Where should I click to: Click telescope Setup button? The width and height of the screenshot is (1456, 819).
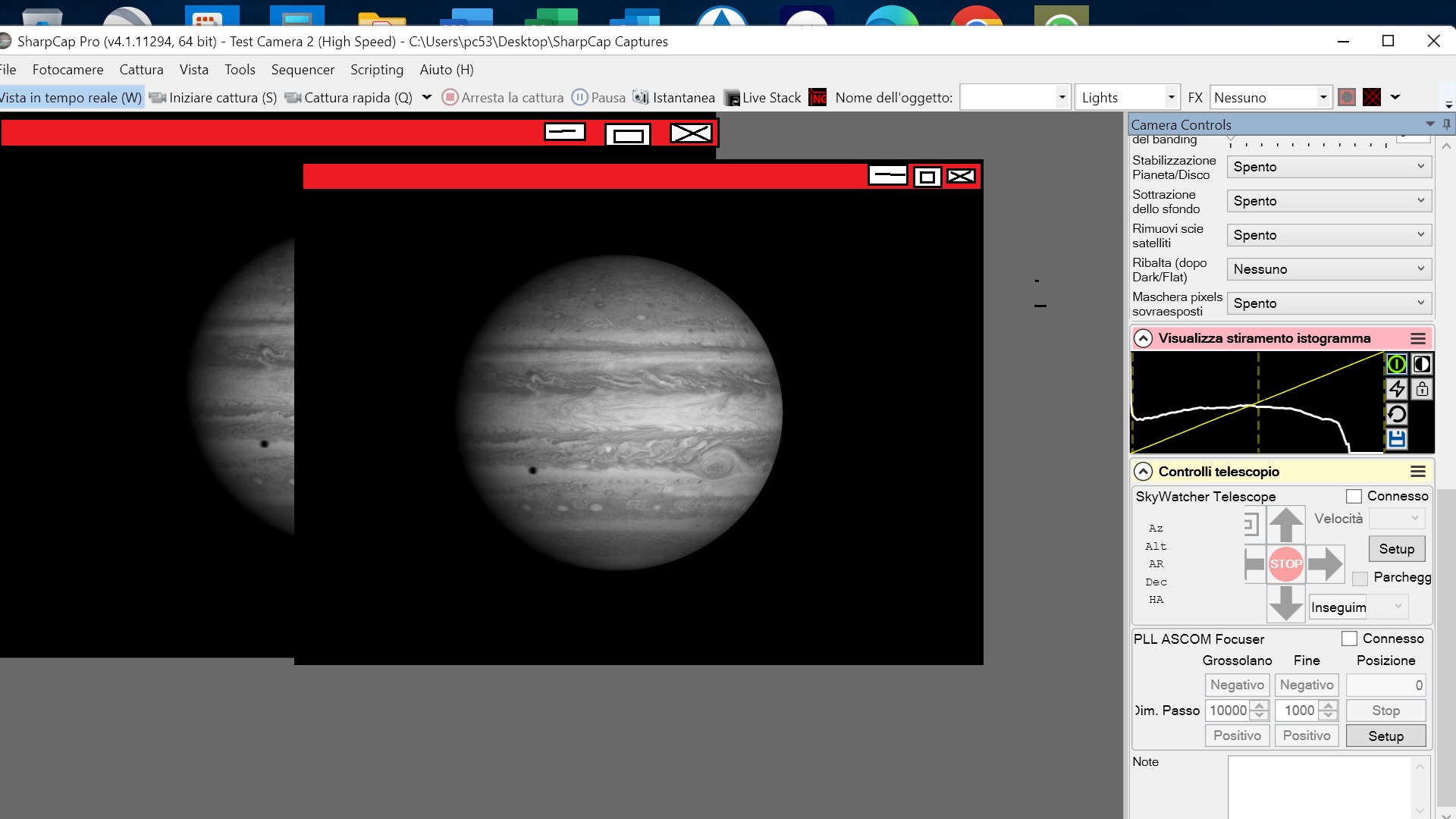pos(1397,549)
